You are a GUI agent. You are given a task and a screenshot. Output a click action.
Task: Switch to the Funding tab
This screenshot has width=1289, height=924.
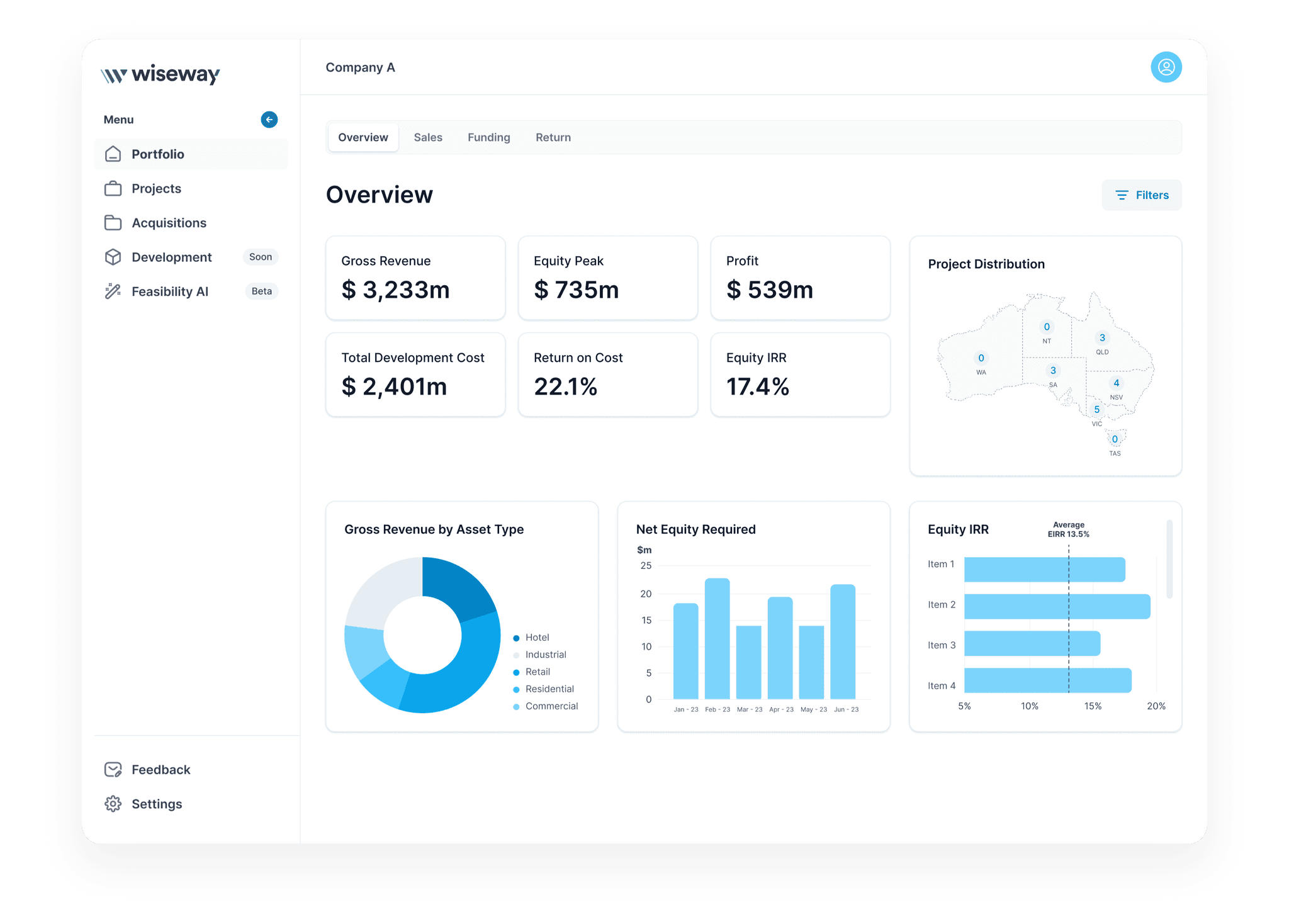[489, 137]
